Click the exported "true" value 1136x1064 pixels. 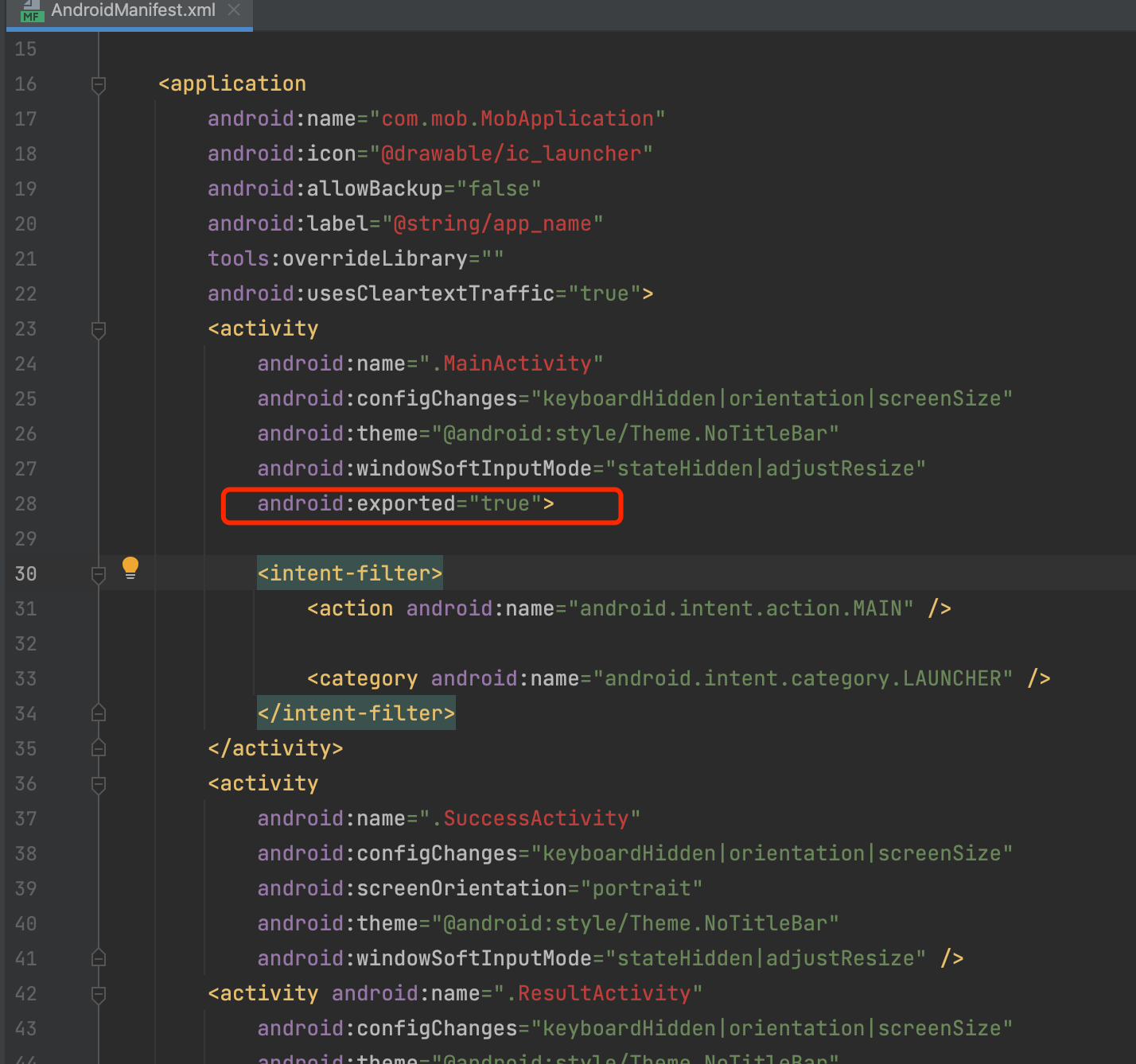point(505,503)
